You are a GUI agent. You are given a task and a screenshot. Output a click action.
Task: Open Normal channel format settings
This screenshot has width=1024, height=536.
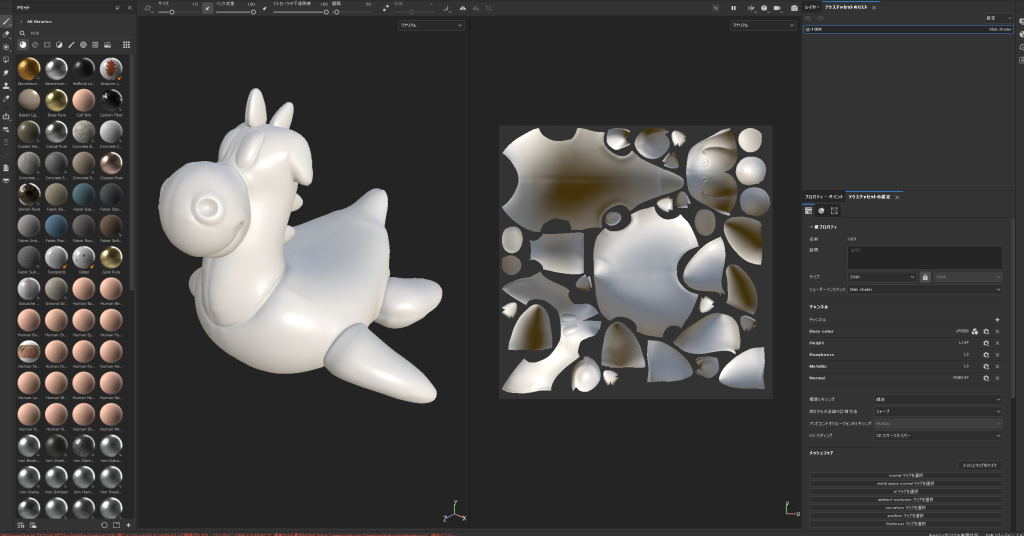(986, 378)
